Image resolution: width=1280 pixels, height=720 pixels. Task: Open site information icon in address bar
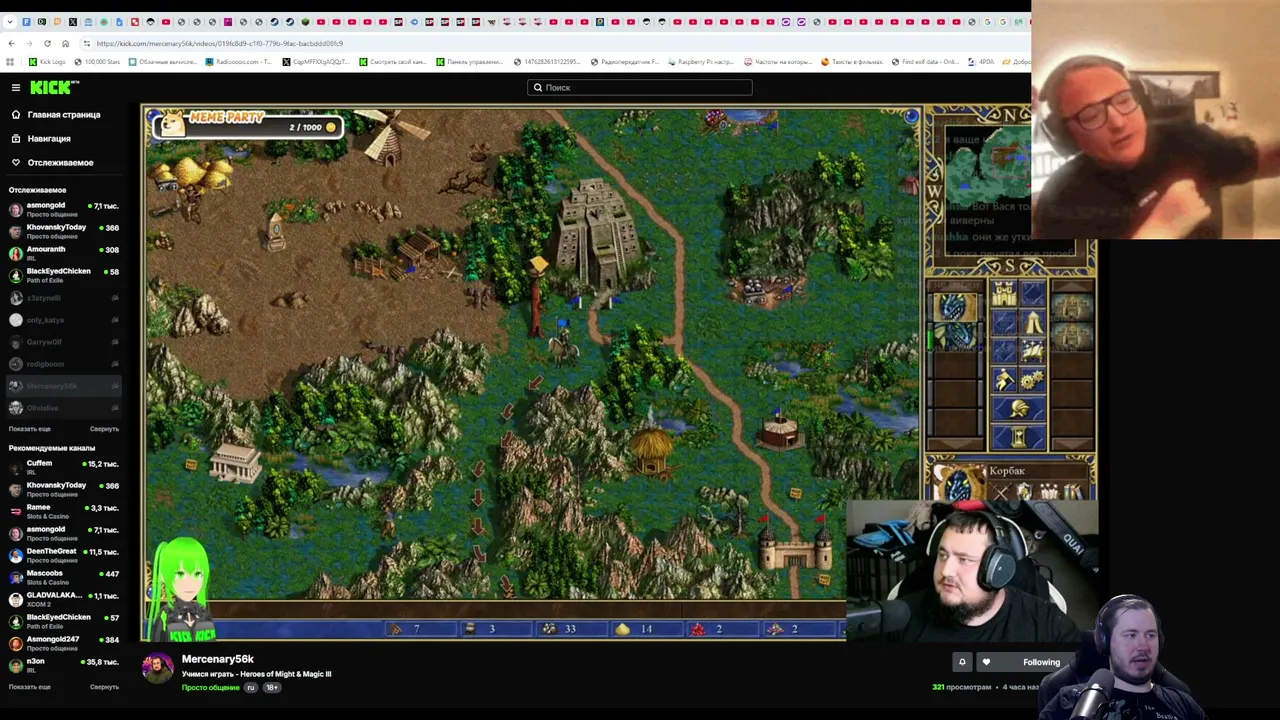click(87, 43)
